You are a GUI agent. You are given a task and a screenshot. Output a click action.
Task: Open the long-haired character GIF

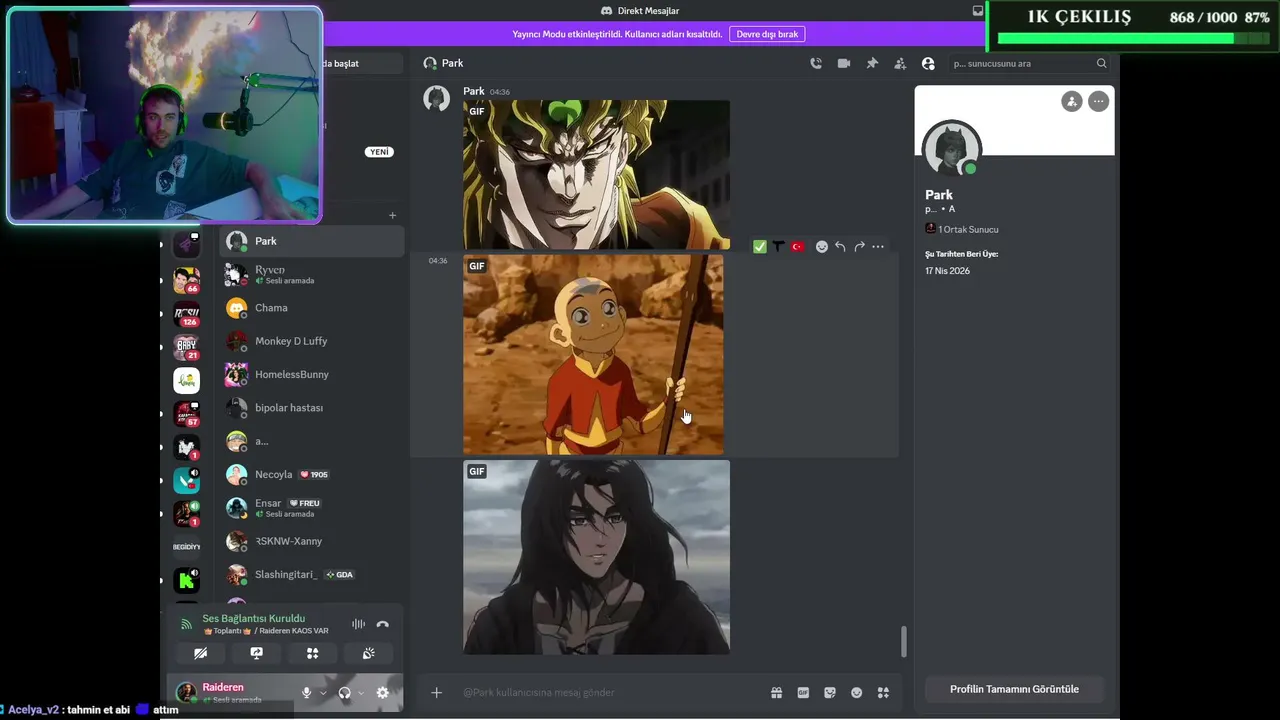point(596,557)
